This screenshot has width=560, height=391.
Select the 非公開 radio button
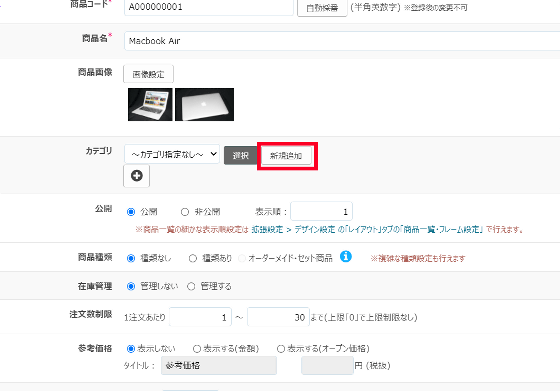tap(185, 212)
